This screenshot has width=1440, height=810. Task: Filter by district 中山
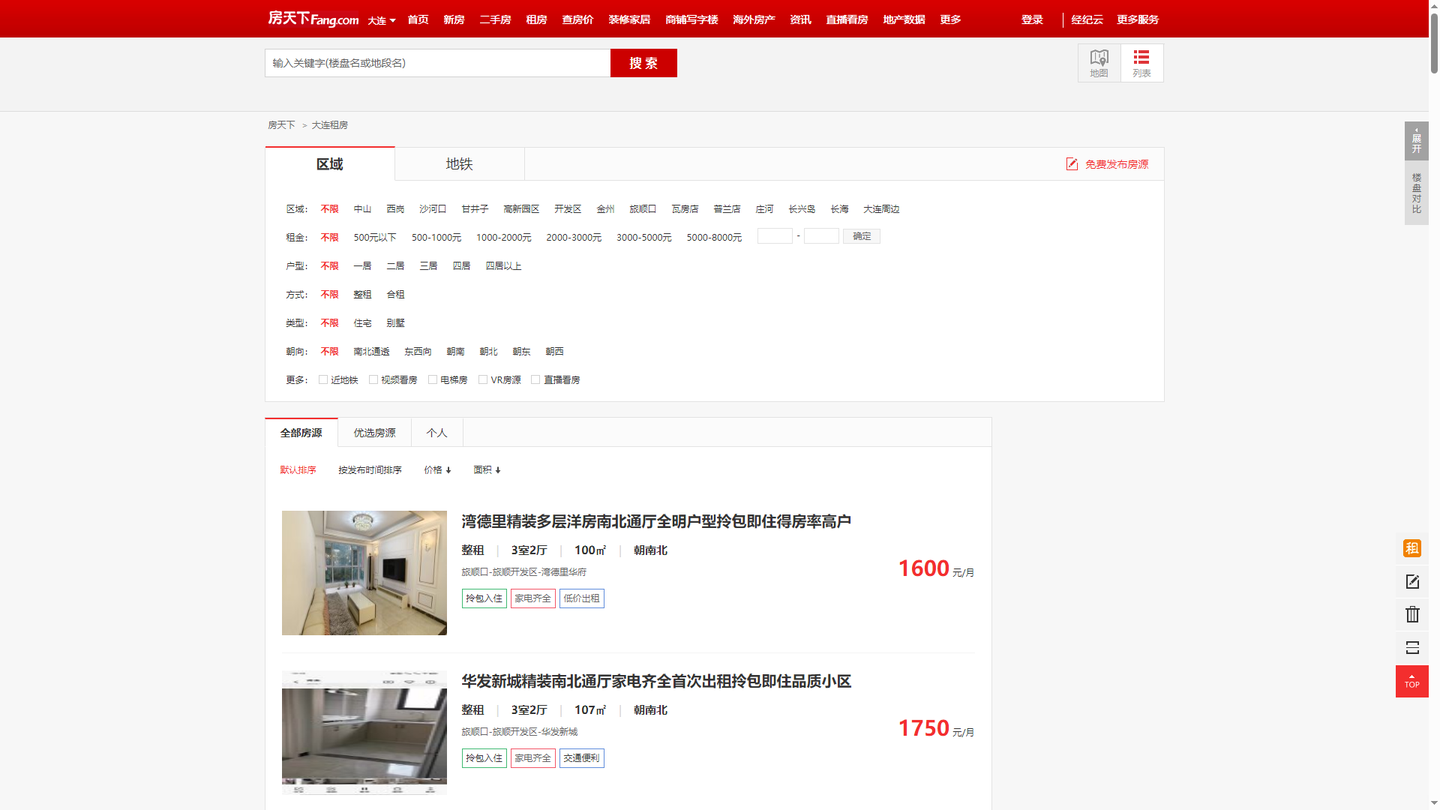(x=362, y=209)
